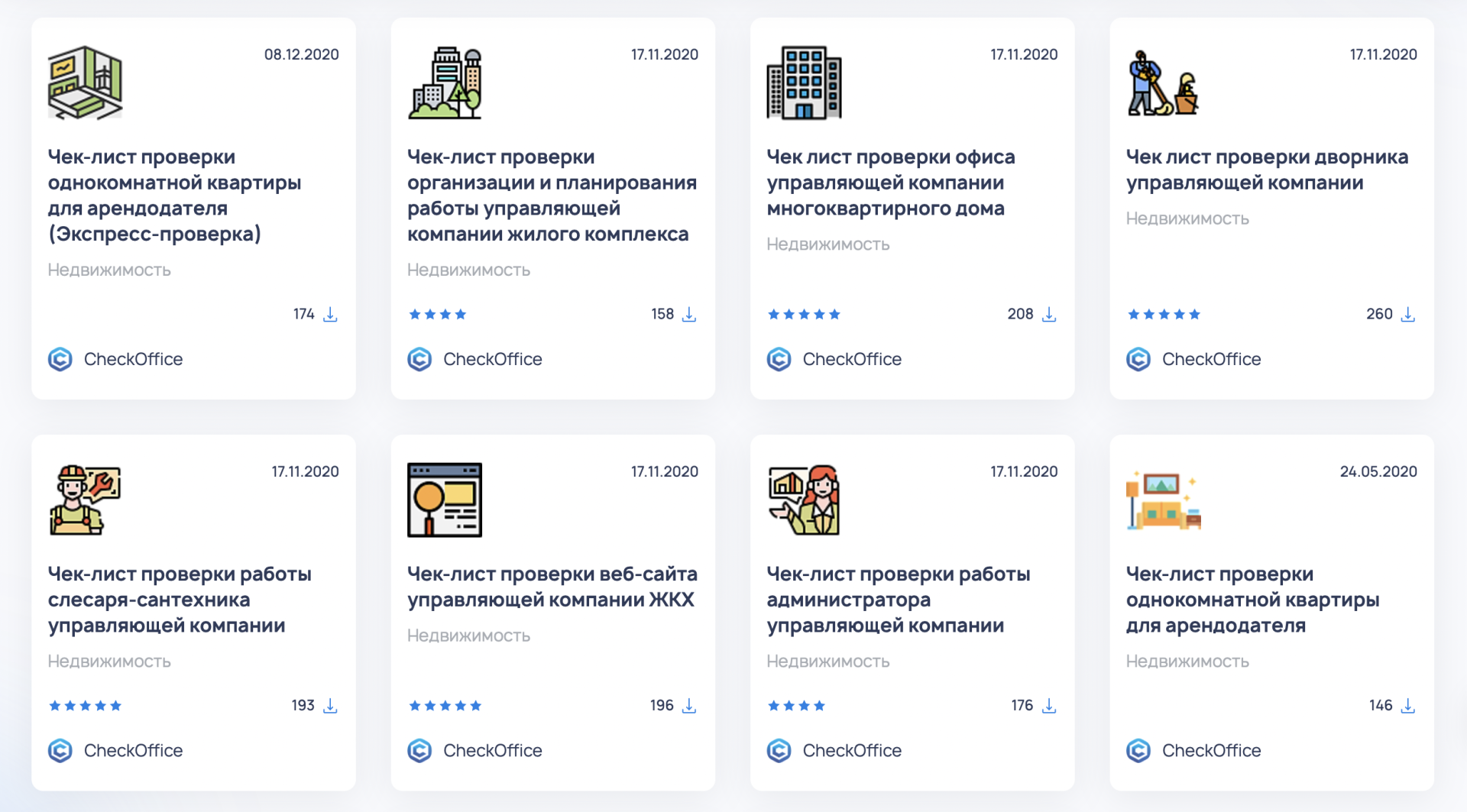Image resolution: width=1467 pixels, height=812 pixels.
Task: Click the plumber worker illustration icon
Action: [84, 500]
